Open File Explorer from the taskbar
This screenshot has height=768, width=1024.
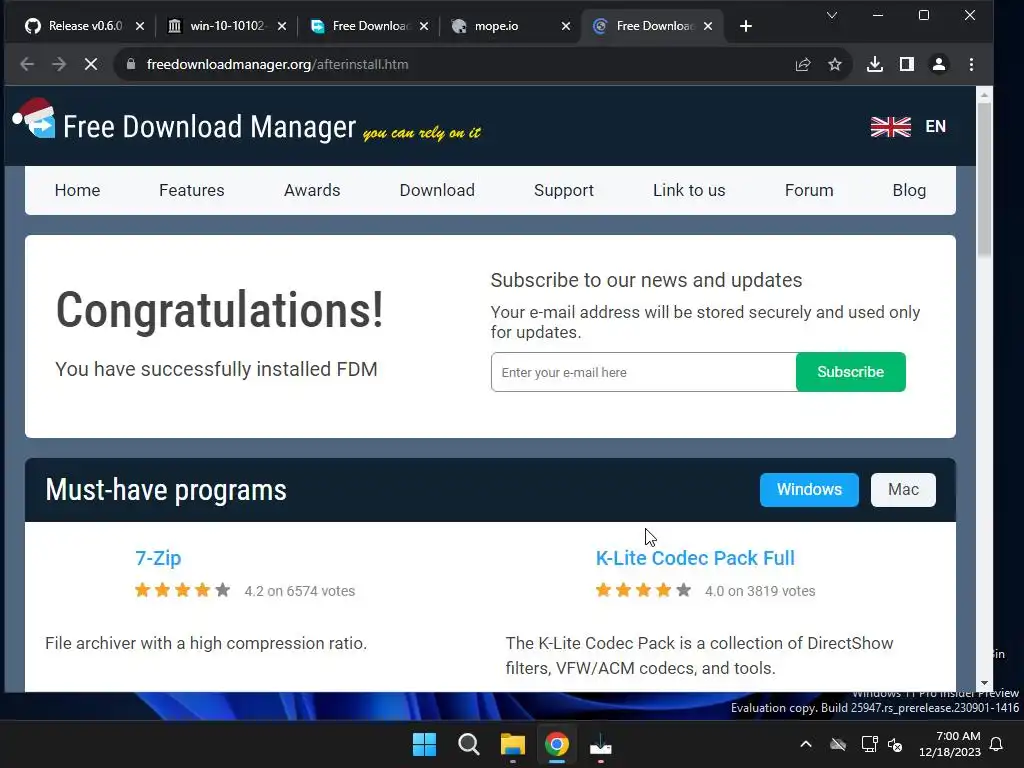(513, 744)
